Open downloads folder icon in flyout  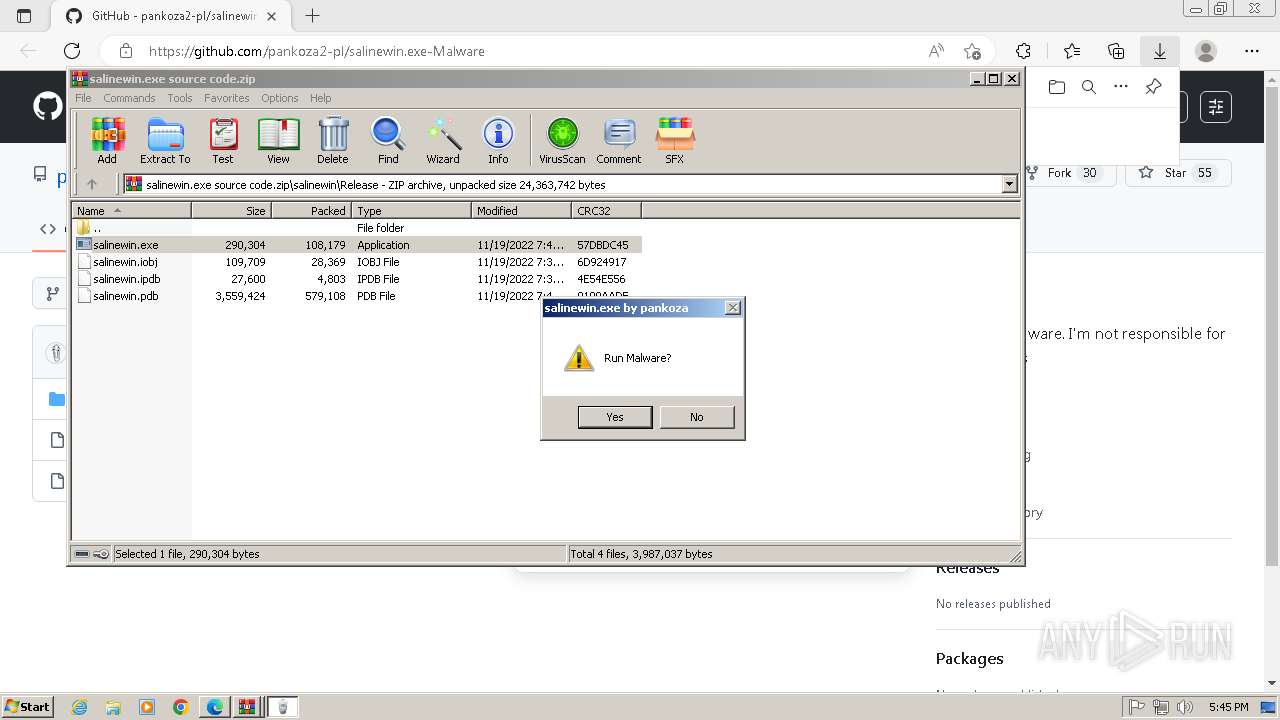pyautogui.click(x=1057, y=87)
